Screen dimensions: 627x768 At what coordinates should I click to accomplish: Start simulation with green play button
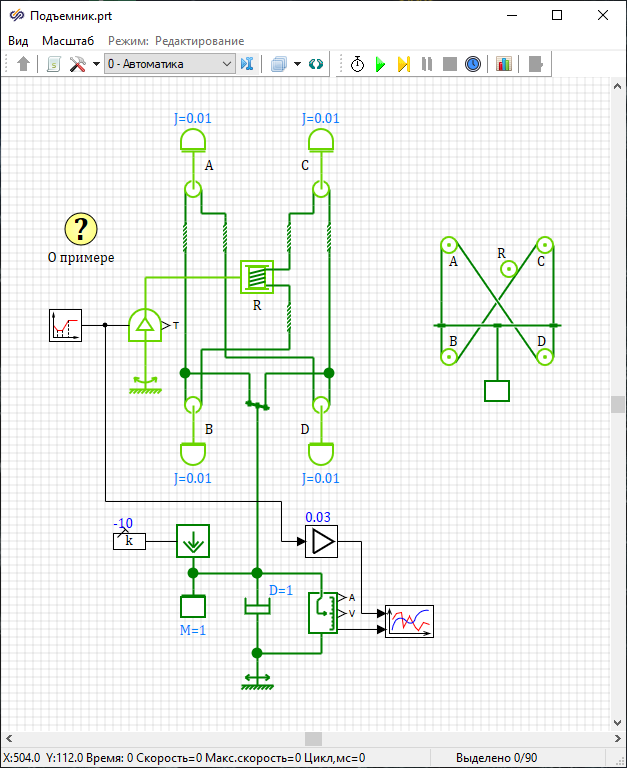[380, 64]
